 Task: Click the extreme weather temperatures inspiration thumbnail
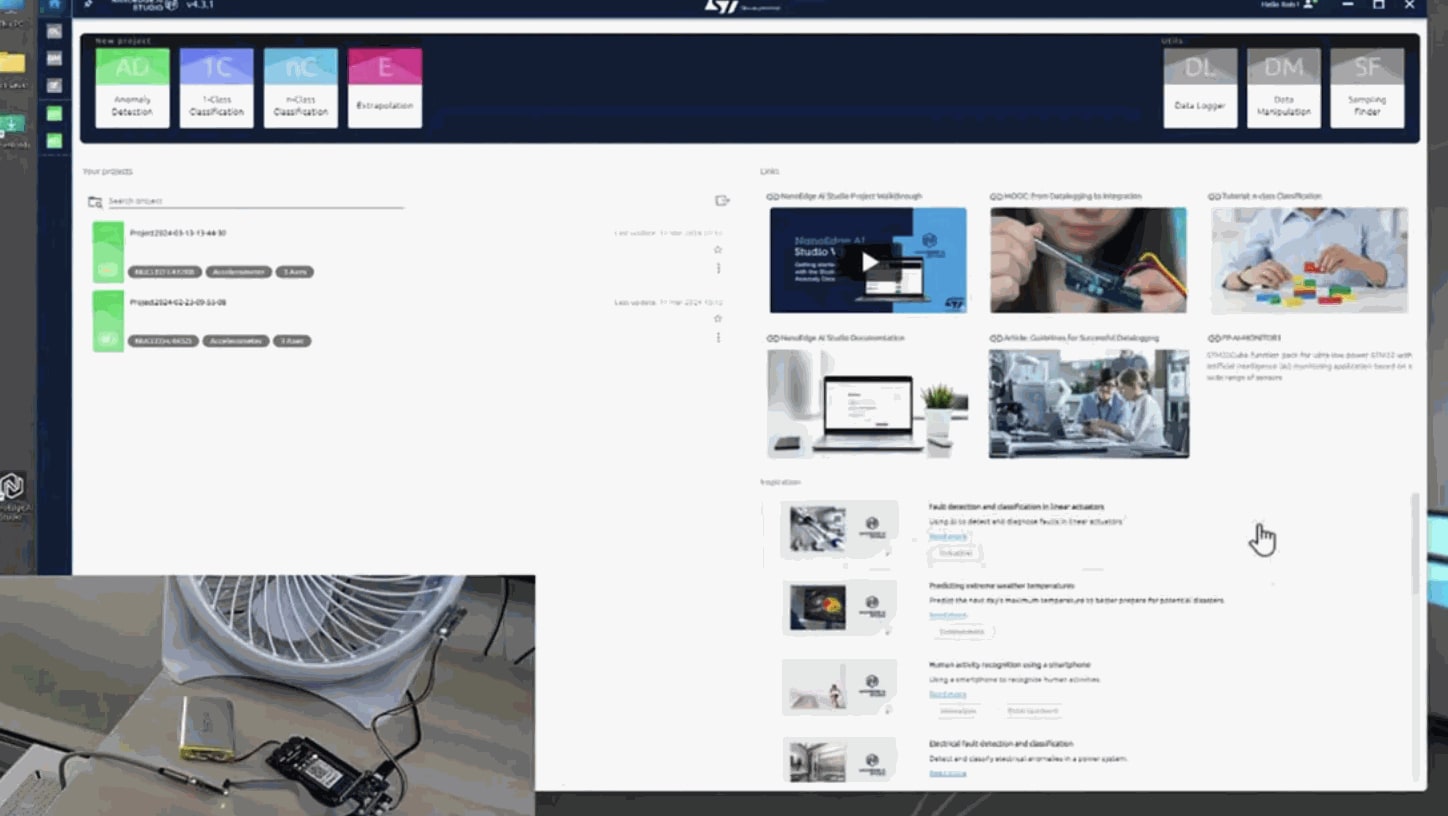point(839,608)
